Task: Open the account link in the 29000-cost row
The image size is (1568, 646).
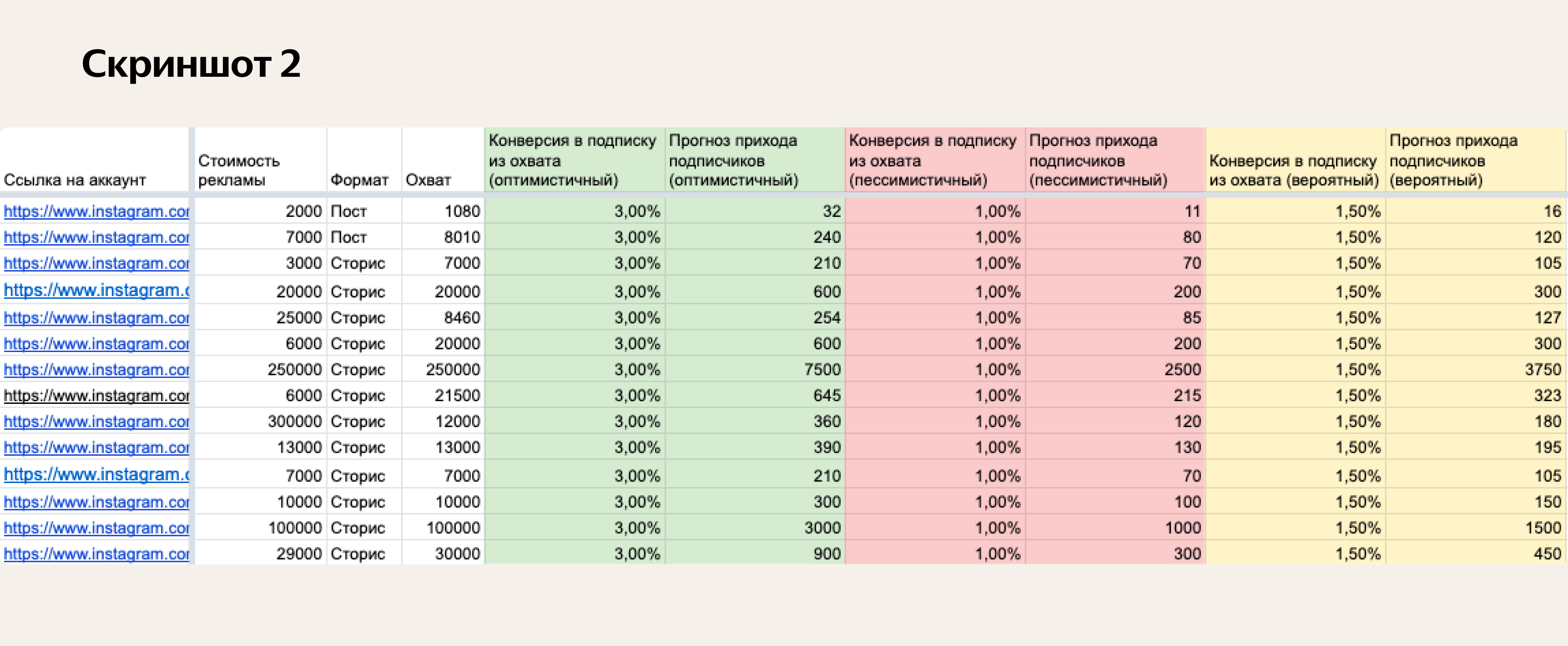Action: [96, 554]
